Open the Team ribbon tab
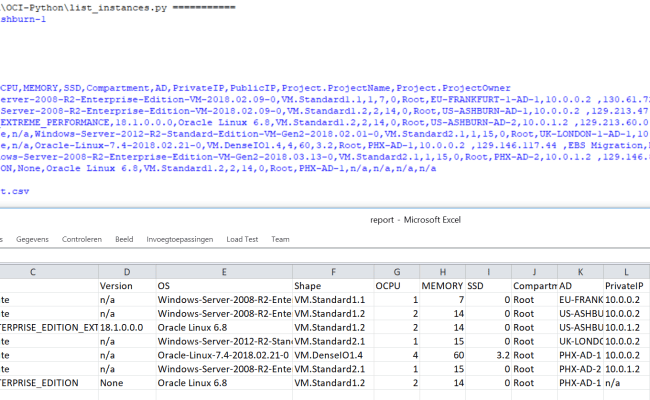 point(280,239)
